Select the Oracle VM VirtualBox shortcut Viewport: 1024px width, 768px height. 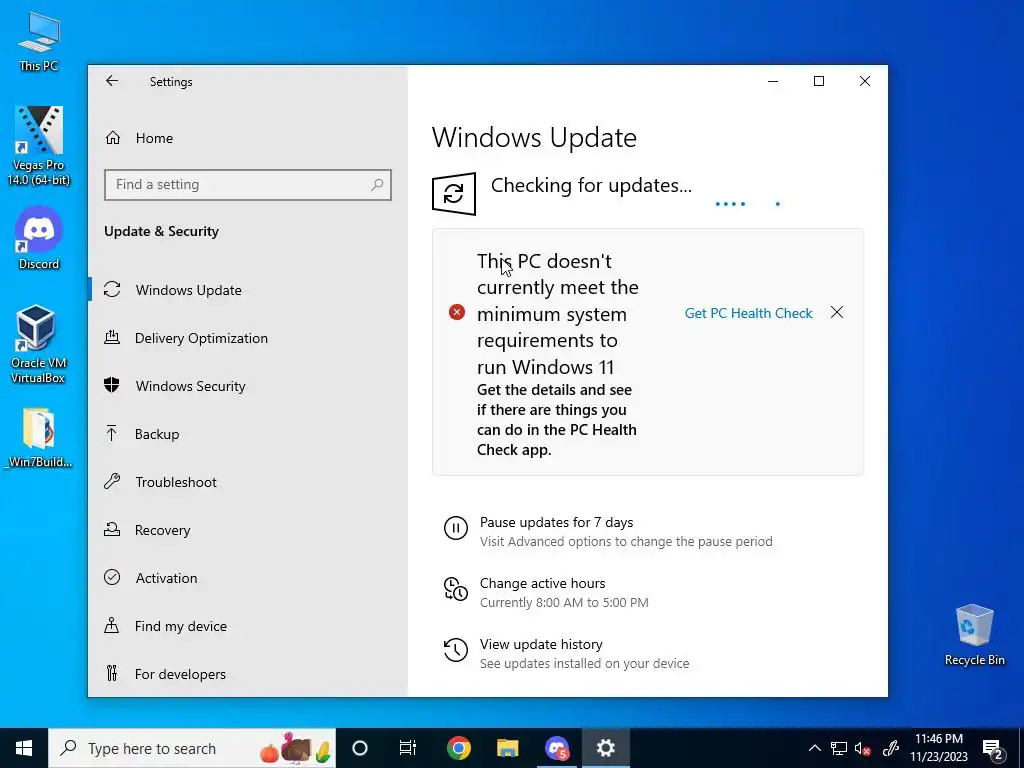pyautogui.click(x=38, y=344)
